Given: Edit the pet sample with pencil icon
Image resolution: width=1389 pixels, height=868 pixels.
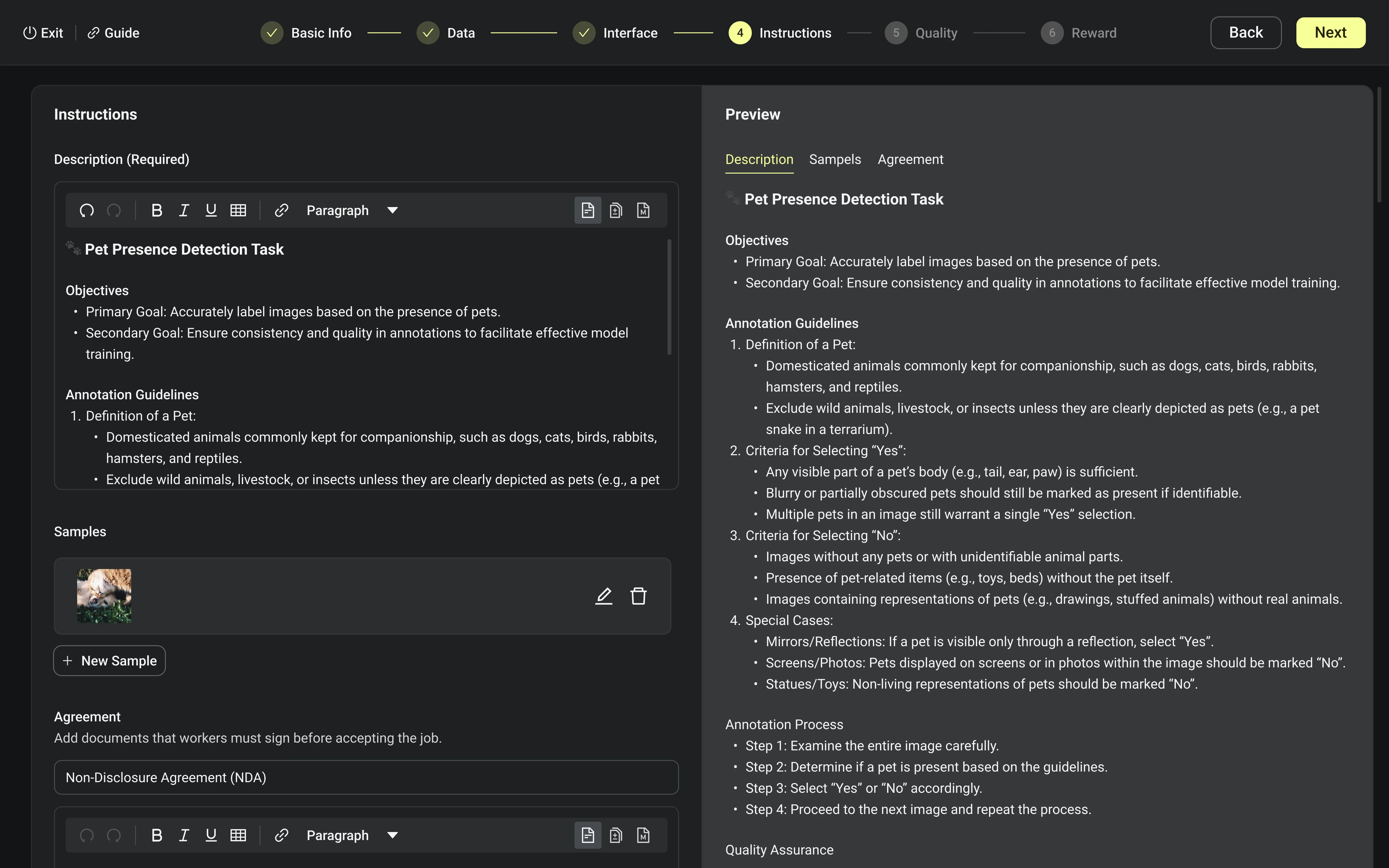Looking at the screenshot, I should click(x=603, y=596).
